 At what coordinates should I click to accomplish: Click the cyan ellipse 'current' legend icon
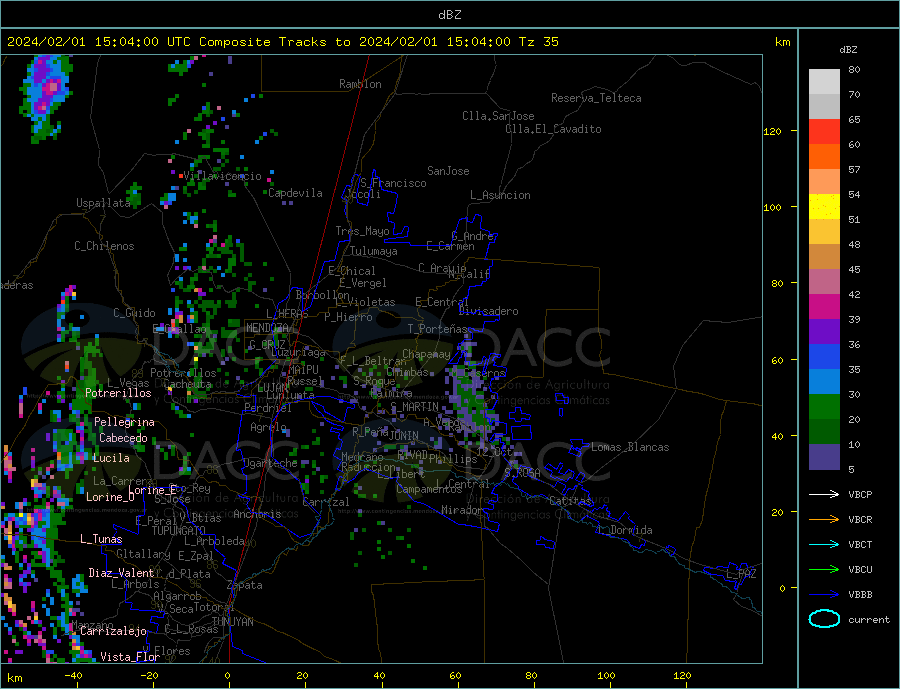coord(824,619)
